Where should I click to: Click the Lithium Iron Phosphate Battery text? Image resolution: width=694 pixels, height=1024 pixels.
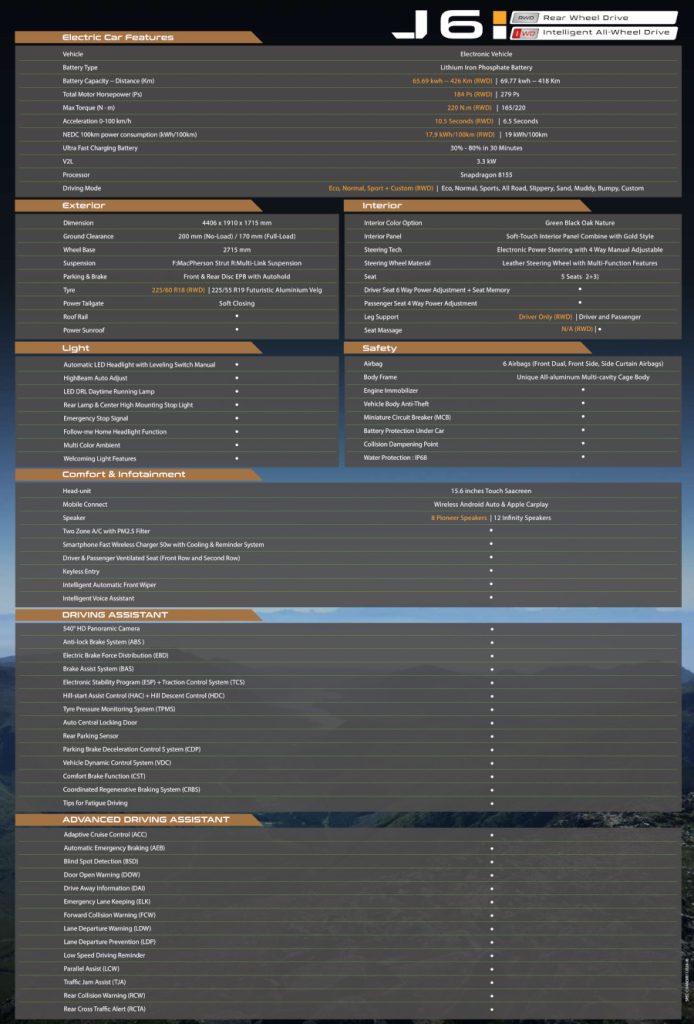click(x=486, y=67)
